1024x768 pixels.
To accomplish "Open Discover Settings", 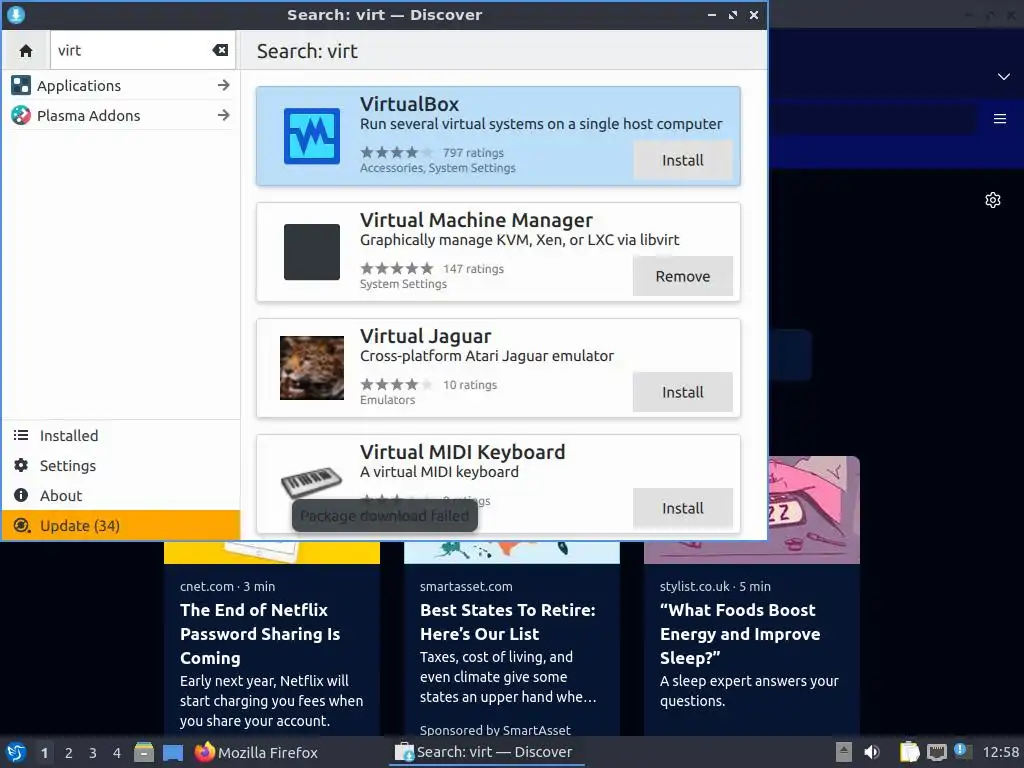I will click(x=121, y=466).
